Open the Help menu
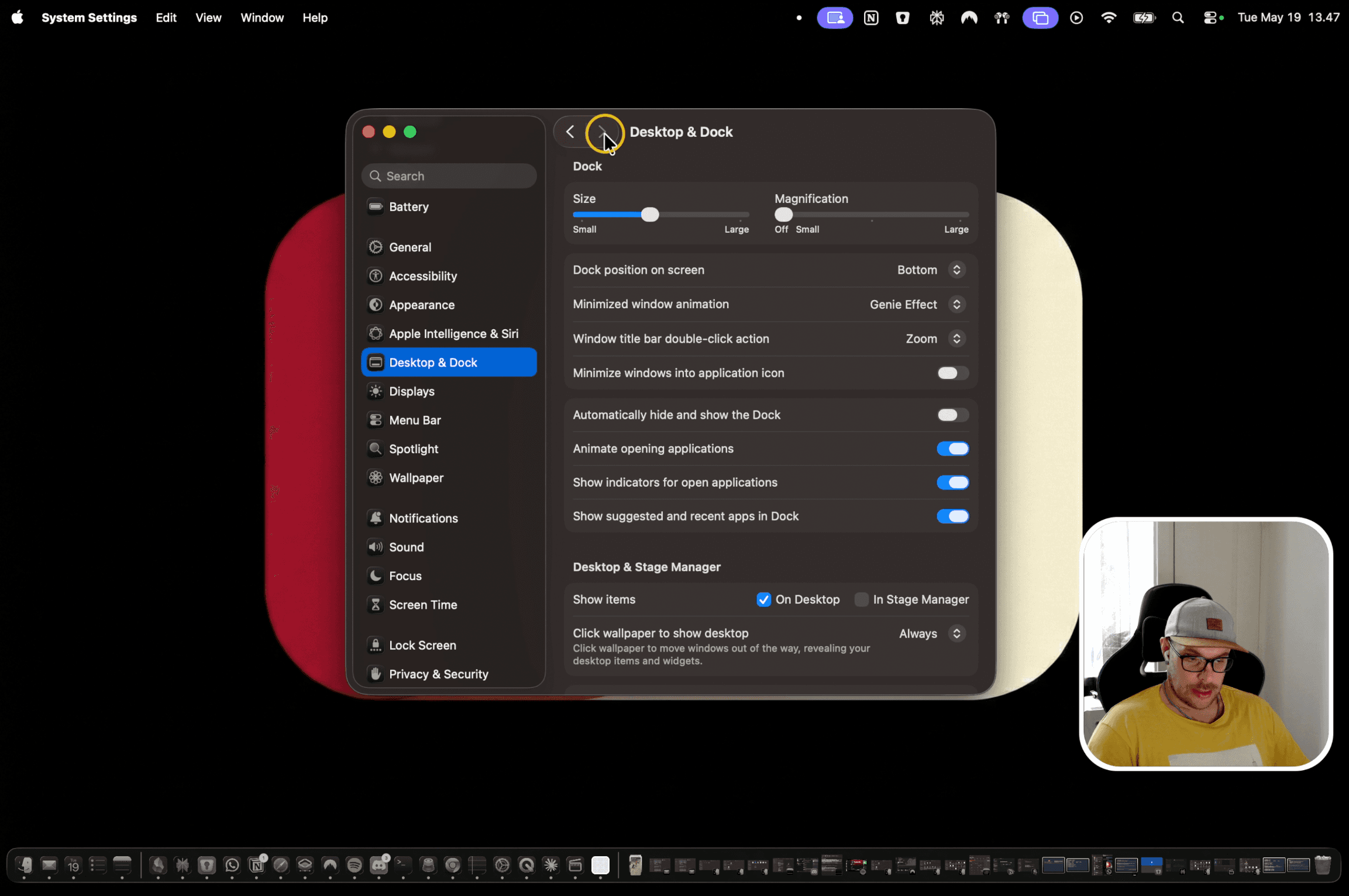Image resolution: width=1349 pixels, height=896 pixels. point(315,18)
